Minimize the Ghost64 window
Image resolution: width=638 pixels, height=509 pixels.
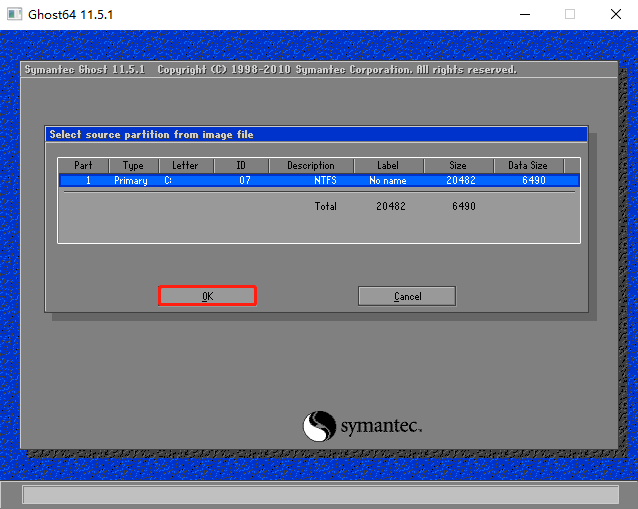(x=525, y=14)
